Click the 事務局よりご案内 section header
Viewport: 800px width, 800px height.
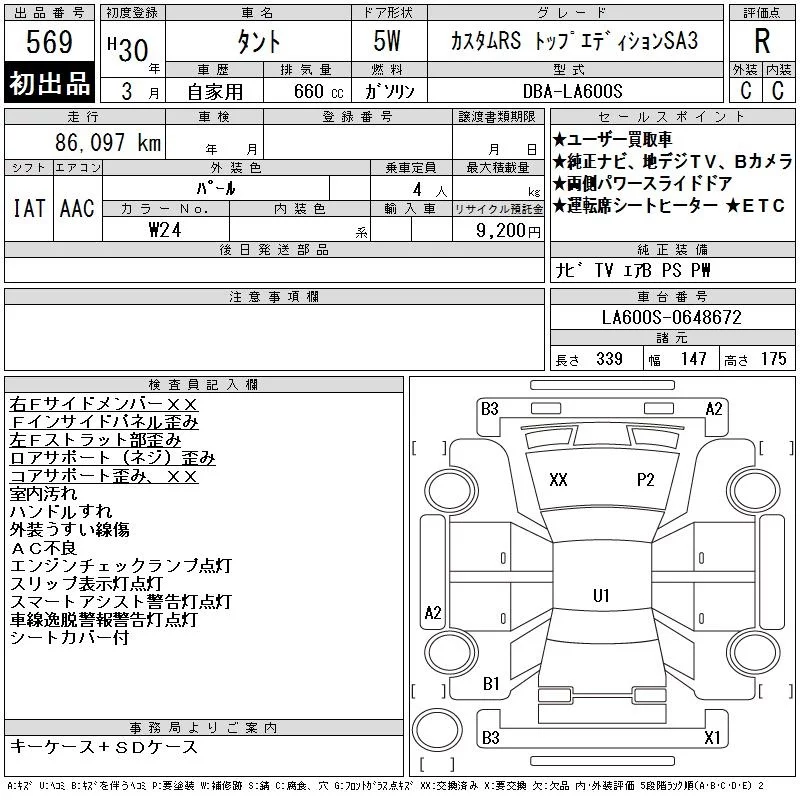[204, 728]
